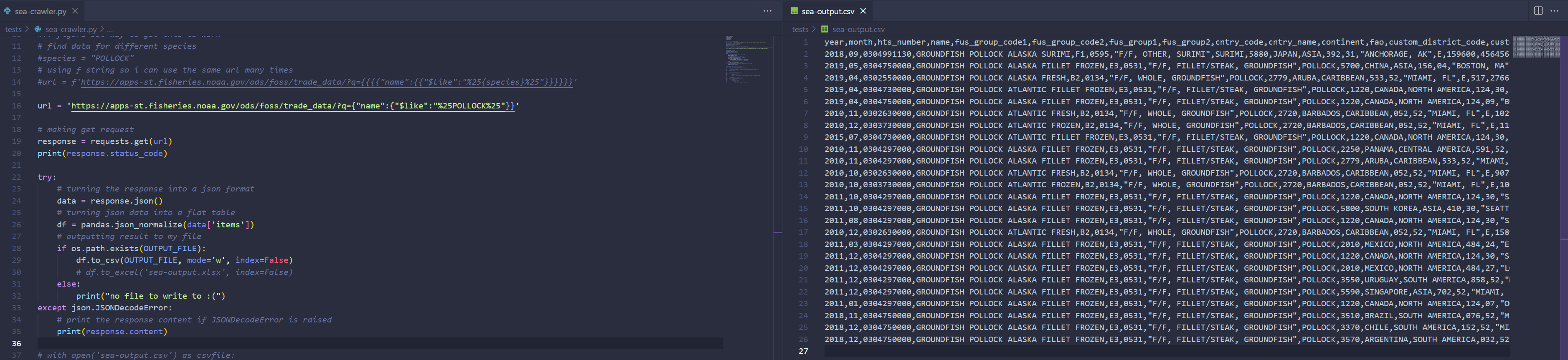Image resolution: width=1568 pixels, height=360 pixels.
Task: Close the sea-crawler.py tab
Action: click(75, 11)
